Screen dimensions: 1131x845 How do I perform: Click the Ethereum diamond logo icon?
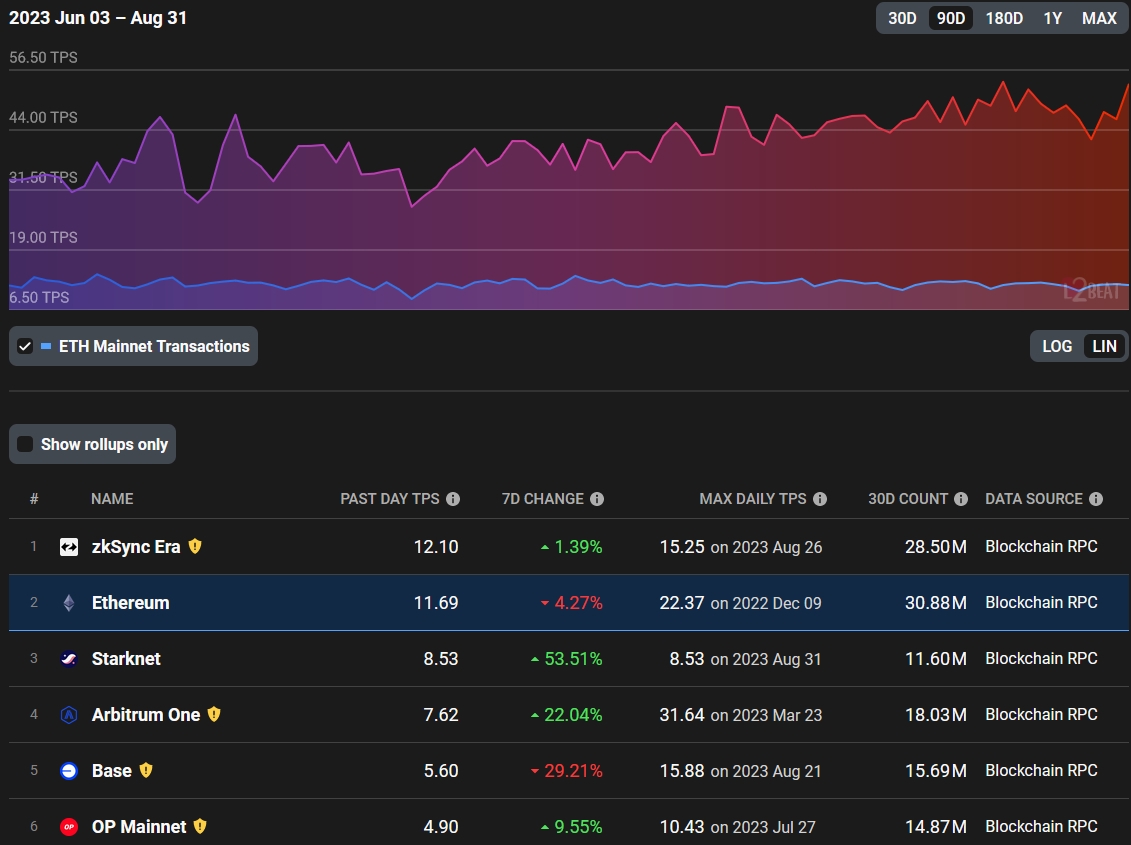click(x=69, y=603)
